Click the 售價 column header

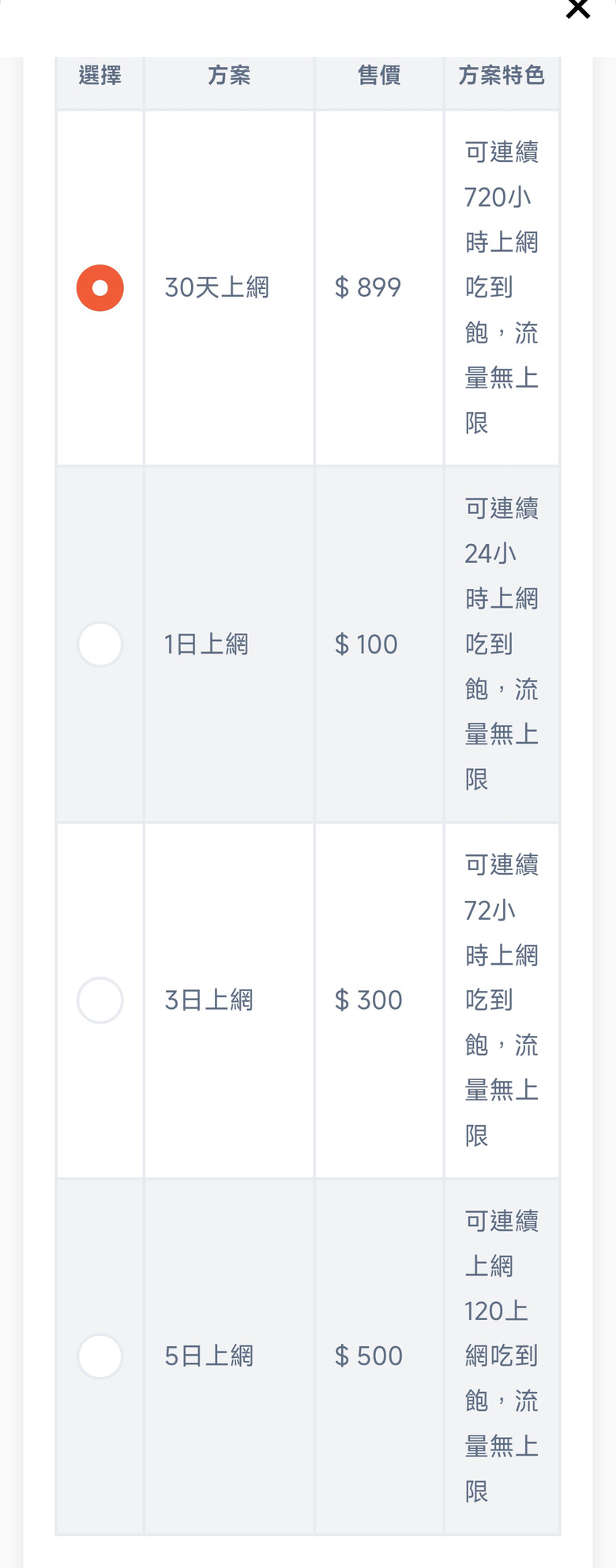point(379,76)
